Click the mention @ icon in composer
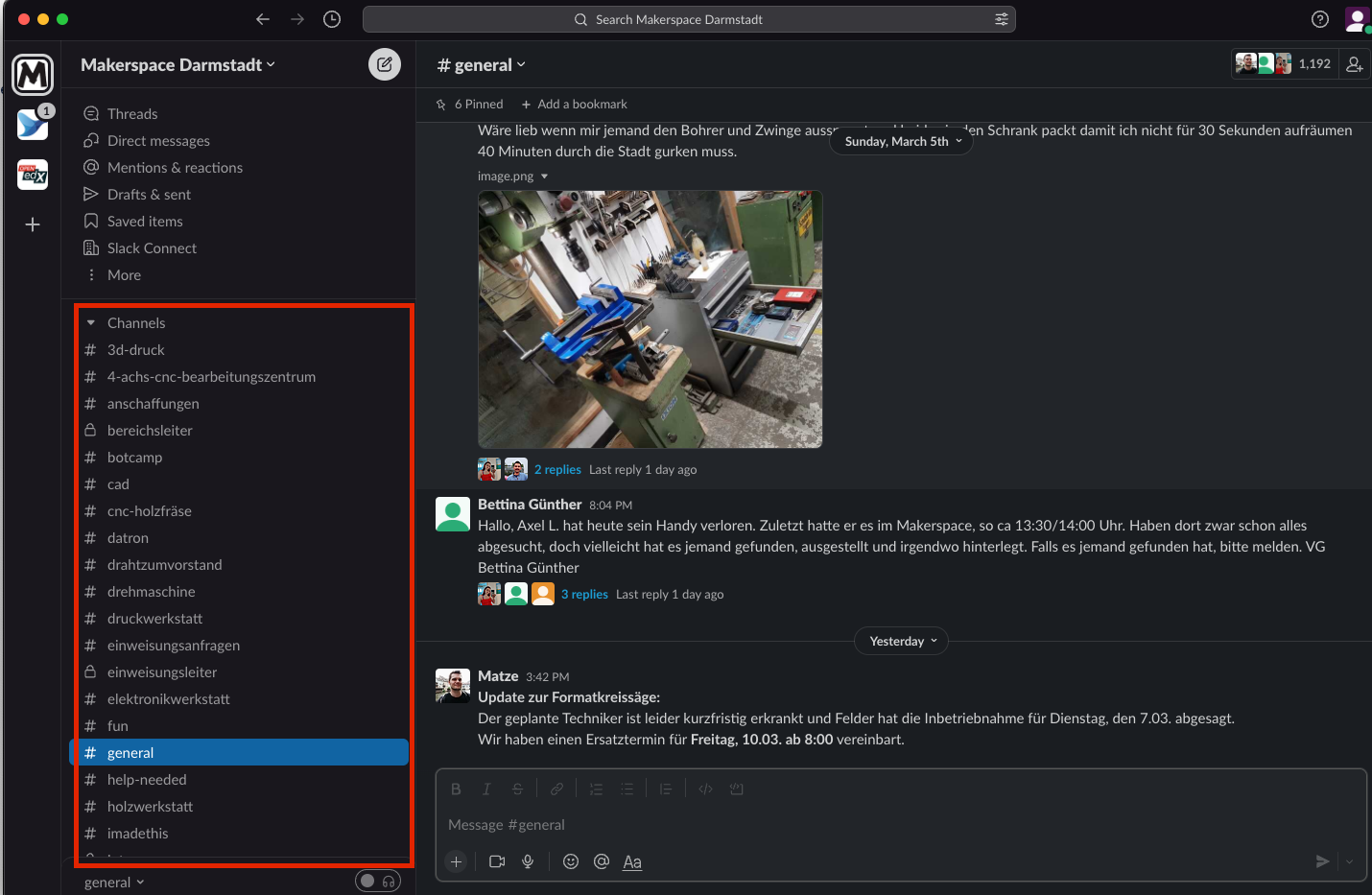 (602, 861)
